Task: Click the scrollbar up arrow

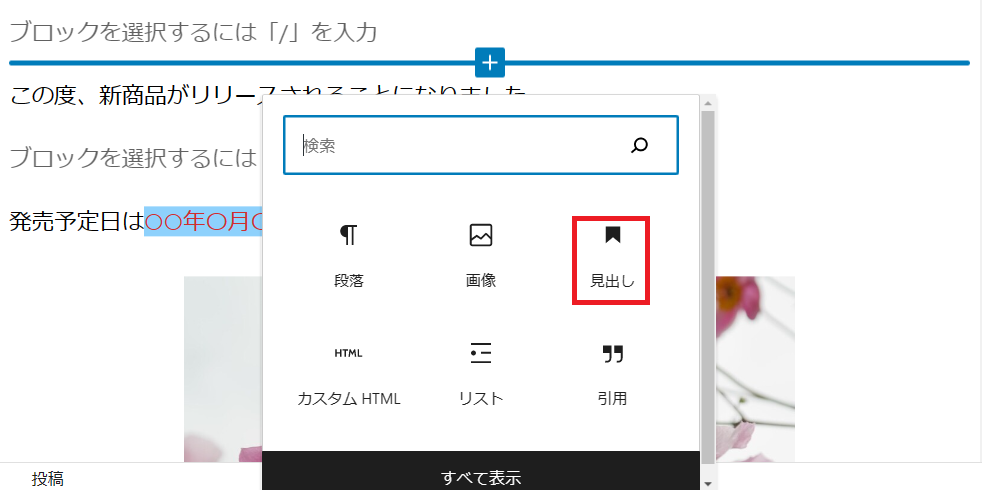Action: [x=708, y=102]
